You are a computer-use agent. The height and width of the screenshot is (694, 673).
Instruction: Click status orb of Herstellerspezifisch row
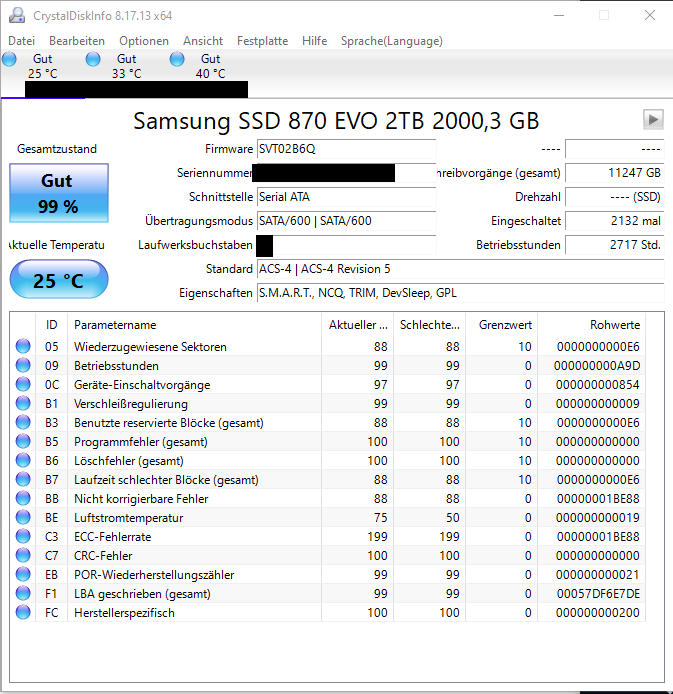23,613
